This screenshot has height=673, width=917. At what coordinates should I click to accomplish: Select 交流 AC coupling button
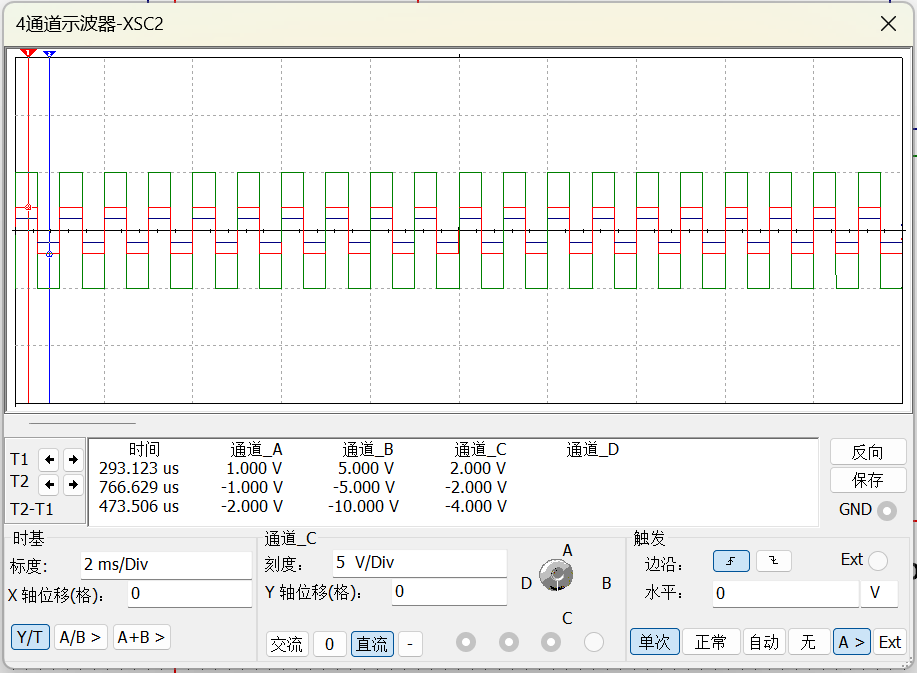click(x=287, y=644)
